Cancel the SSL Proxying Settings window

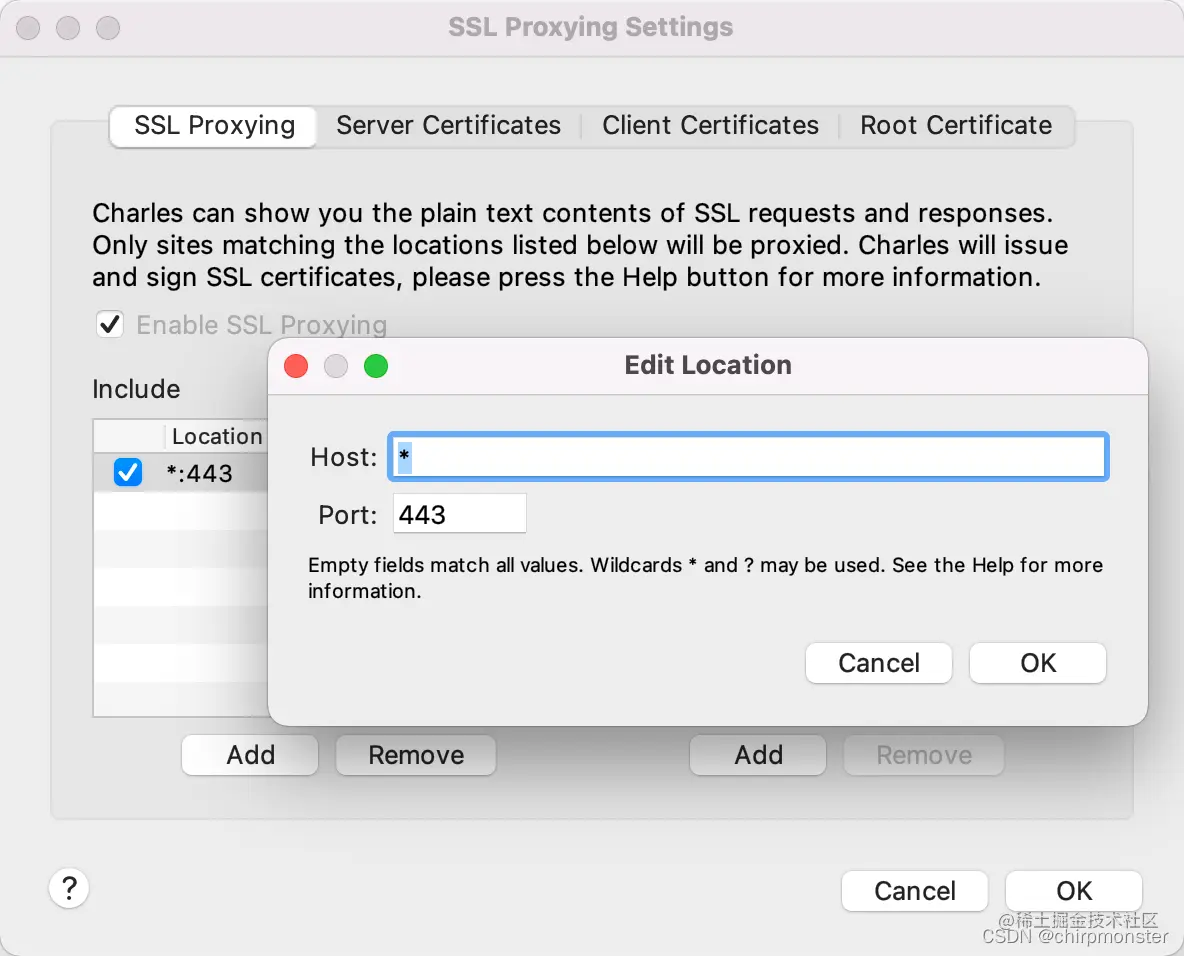pyautogui.click(x=914, y=891)
